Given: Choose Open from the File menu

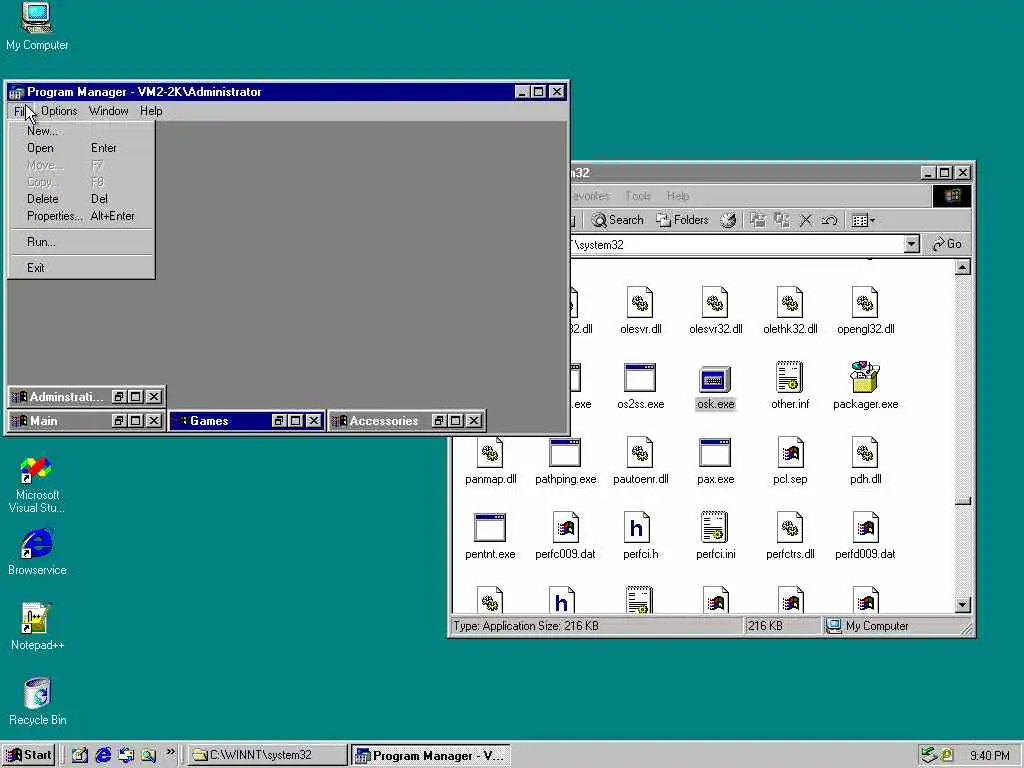Looking at the screenshot, I should coord(81,148).
